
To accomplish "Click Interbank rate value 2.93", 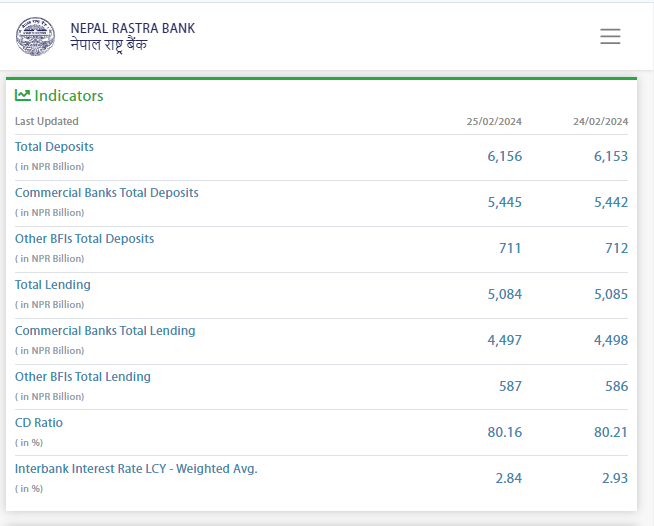I will pyautogui.click(x=614, y=478).
